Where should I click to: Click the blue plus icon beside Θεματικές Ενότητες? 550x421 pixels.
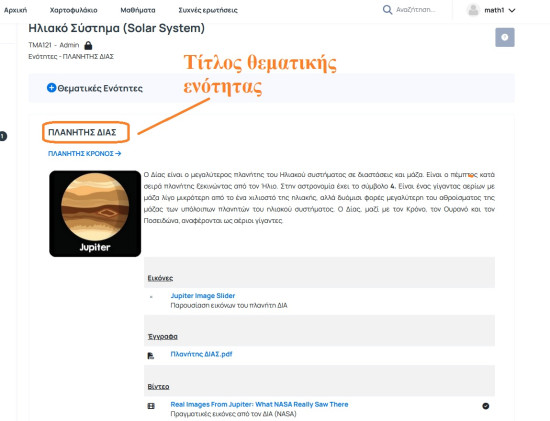click(51, 88)
